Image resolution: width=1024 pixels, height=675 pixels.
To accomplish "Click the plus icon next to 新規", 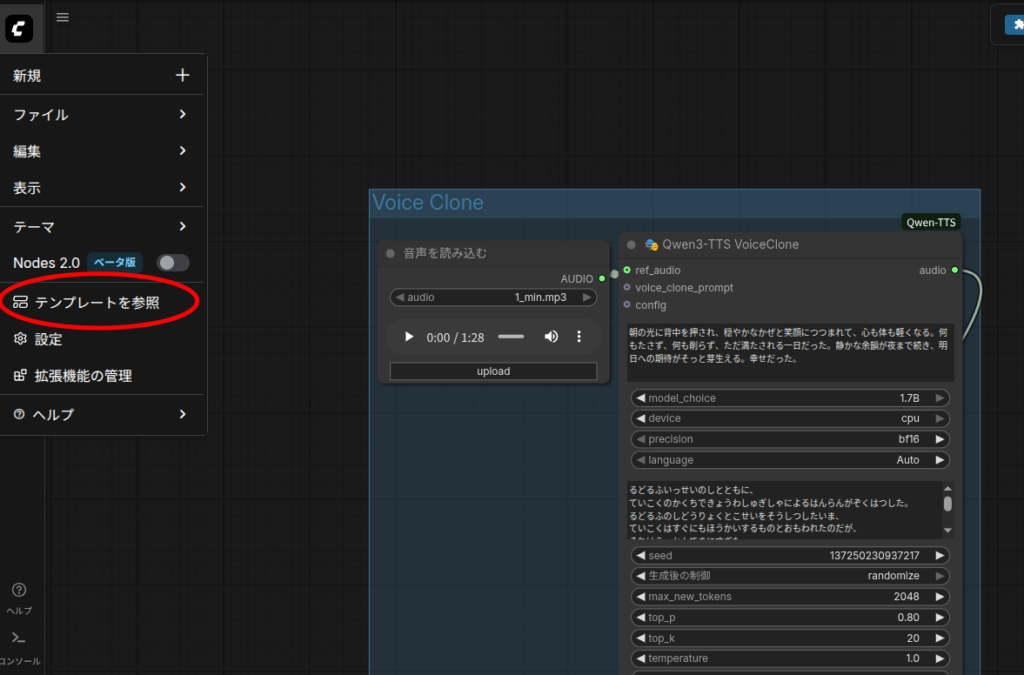I will coord(182,75).
